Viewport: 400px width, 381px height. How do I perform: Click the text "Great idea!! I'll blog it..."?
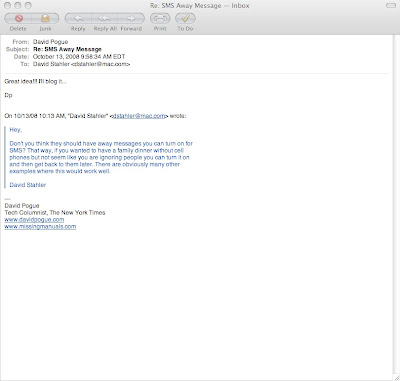point(35,81)
